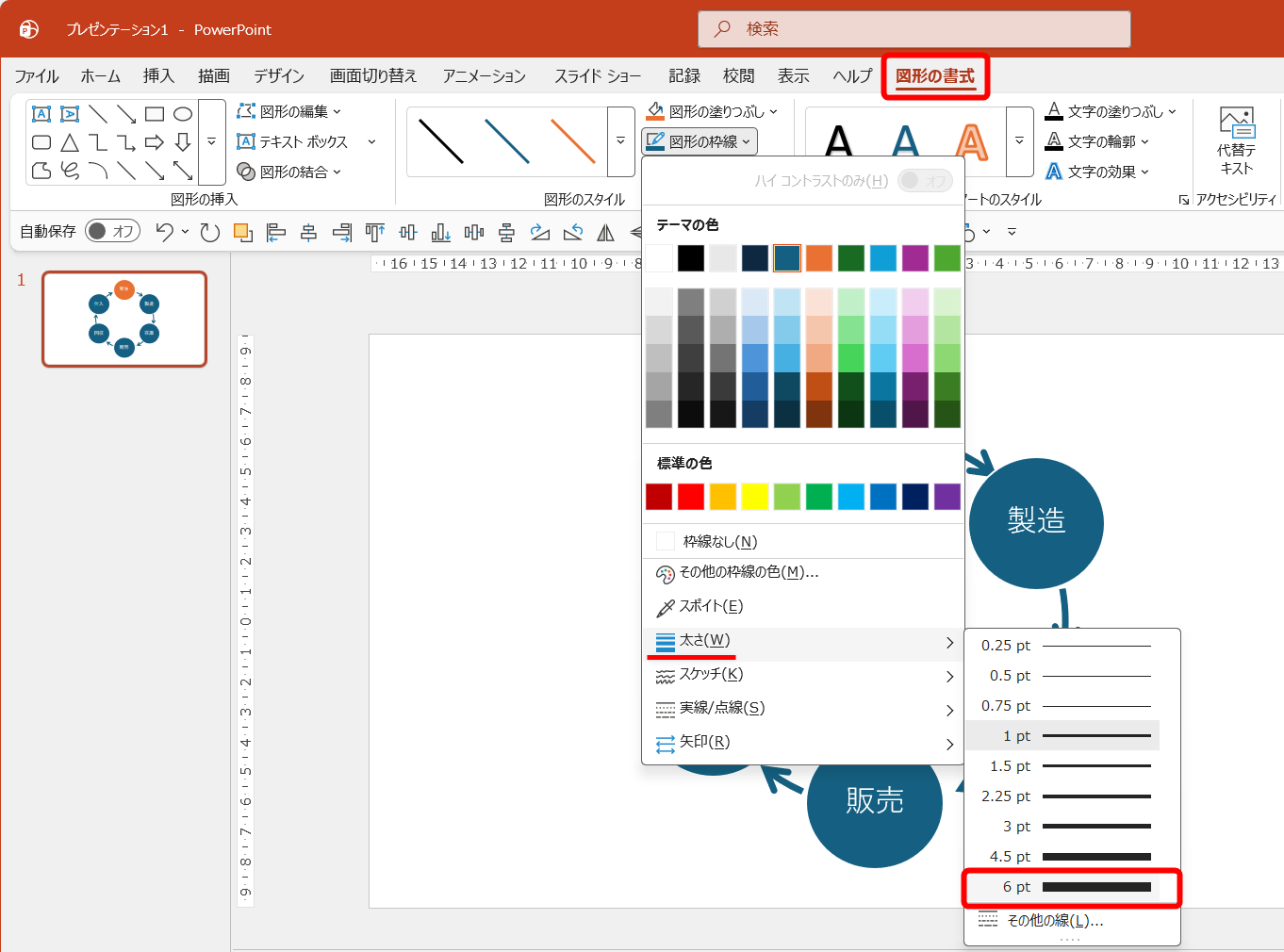Click the align right icon in quick toolbar

pos(342,232)
